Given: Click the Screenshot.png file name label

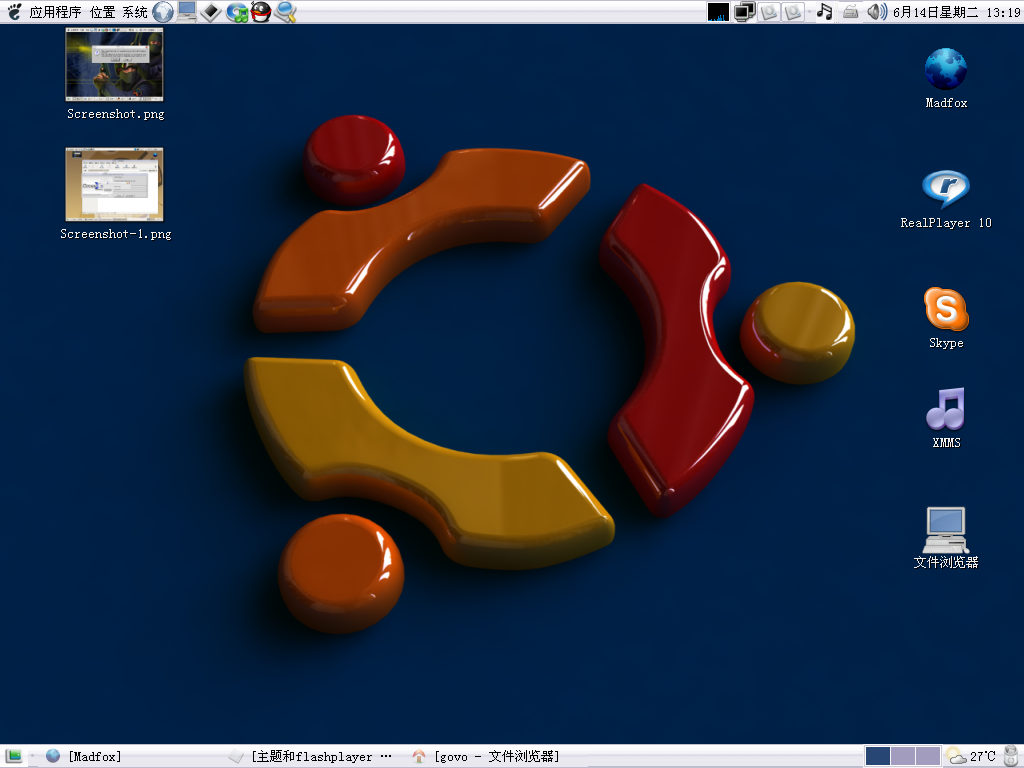Looking at the screenshot, I should click(x=116, y=114).
